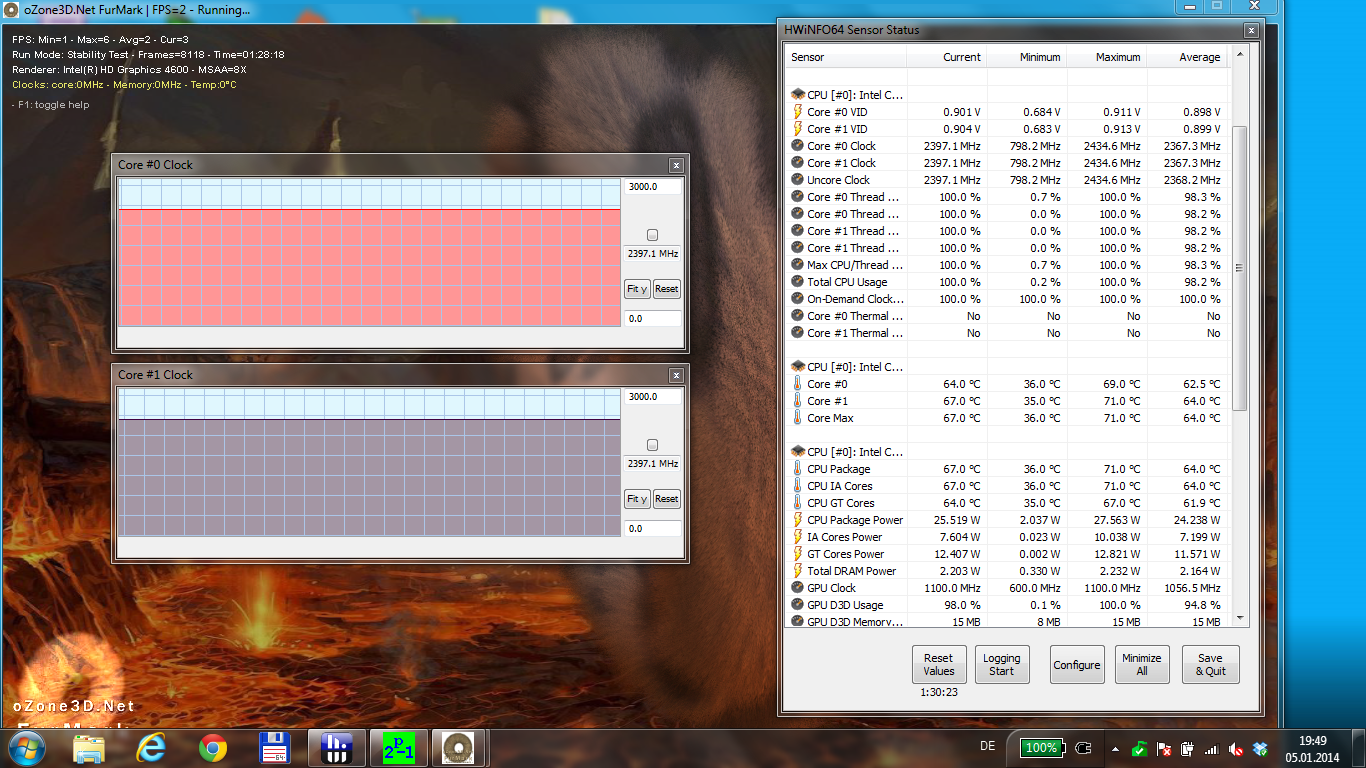Click the Core #1 Clock max value field

click(653, 397)
